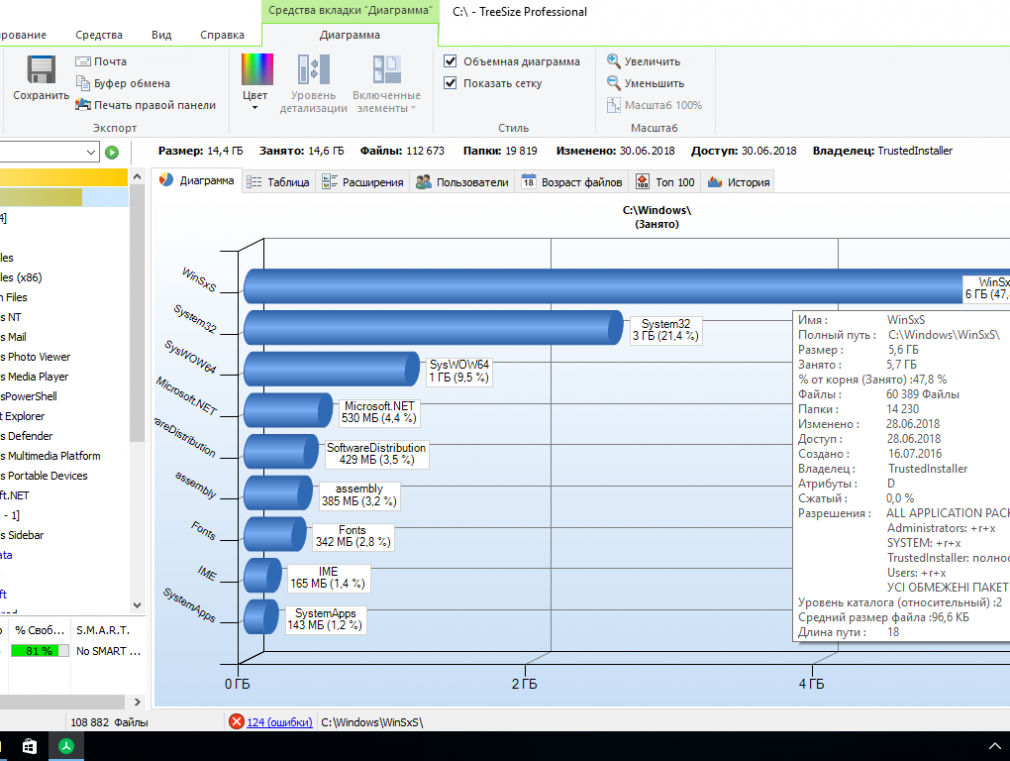Click the No SMART status cell
This screenshot has width=1010, height=761.
click(108, 651)
